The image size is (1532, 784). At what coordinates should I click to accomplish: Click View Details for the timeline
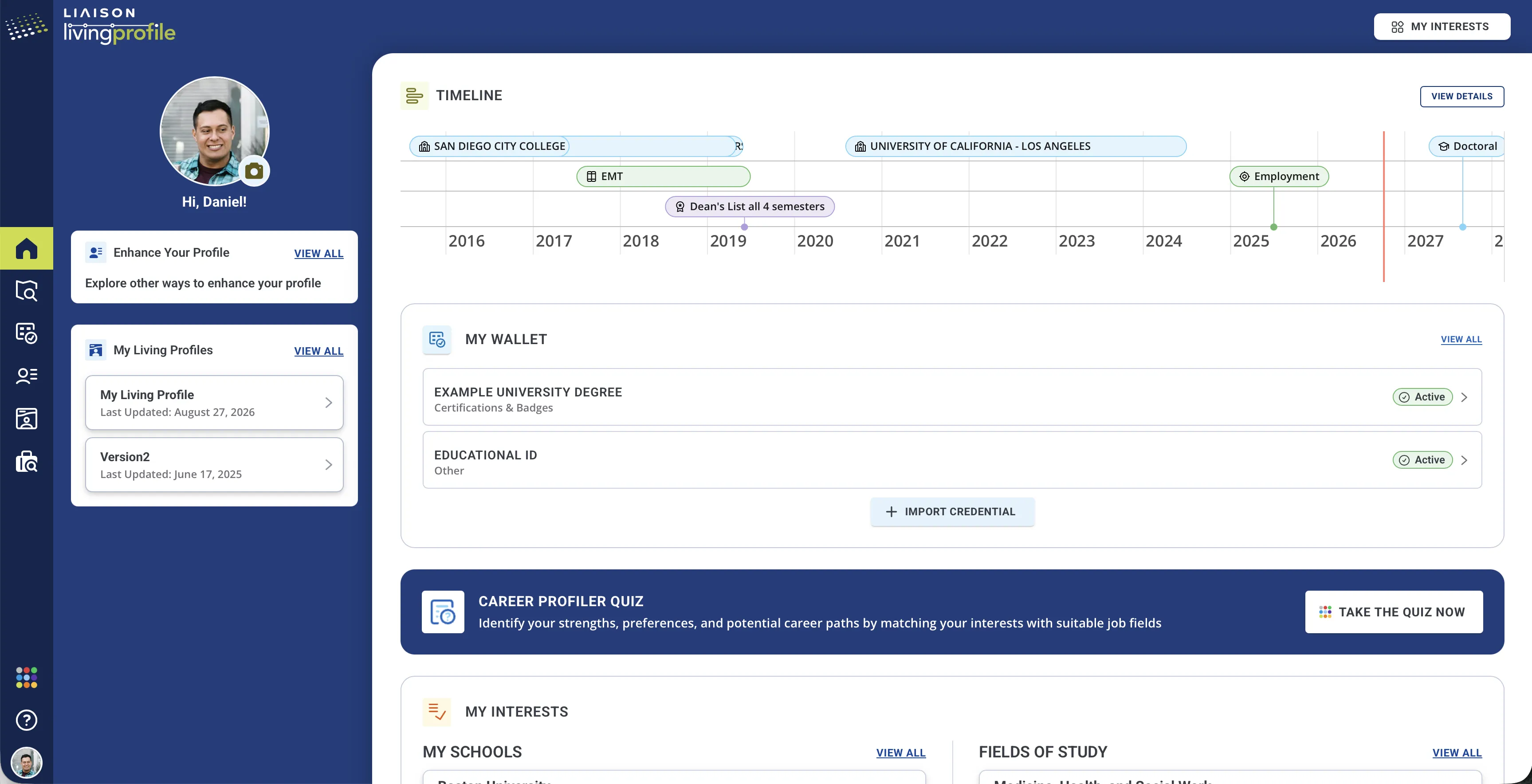(1461, 96)
